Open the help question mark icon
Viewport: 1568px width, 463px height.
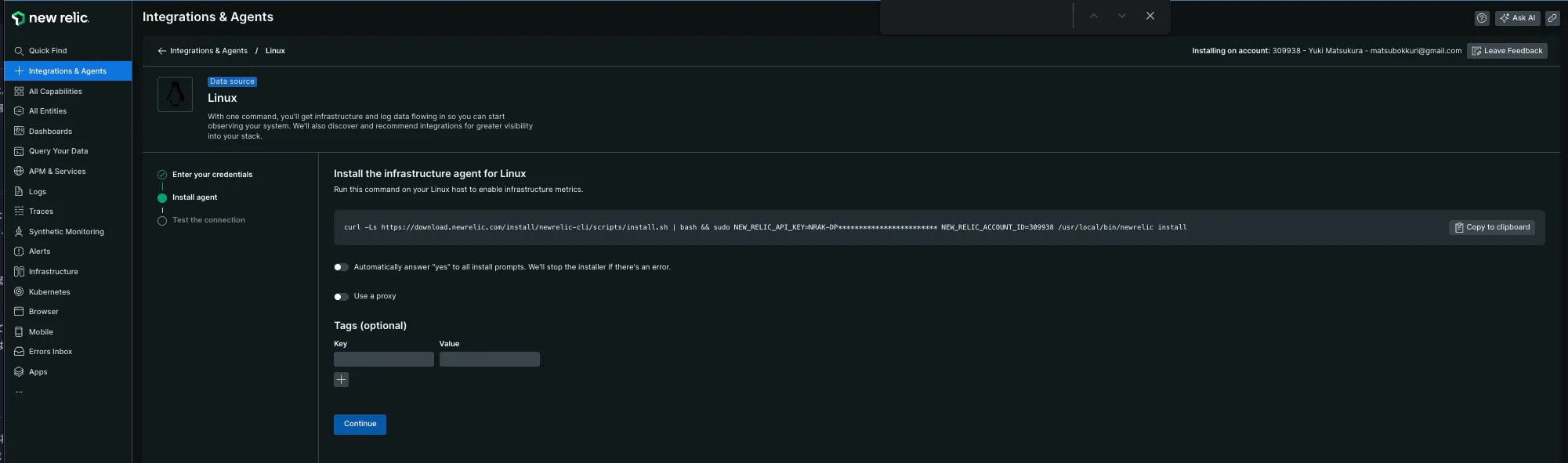pyautogui.click(x=1481, y=18)
